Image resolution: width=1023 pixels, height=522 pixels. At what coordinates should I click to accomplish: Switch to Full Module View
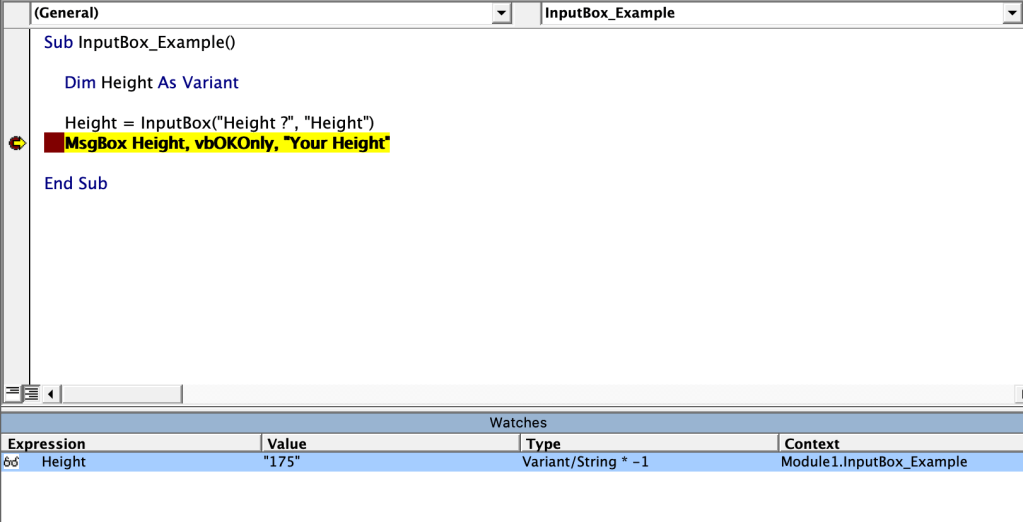click(31, 393)
